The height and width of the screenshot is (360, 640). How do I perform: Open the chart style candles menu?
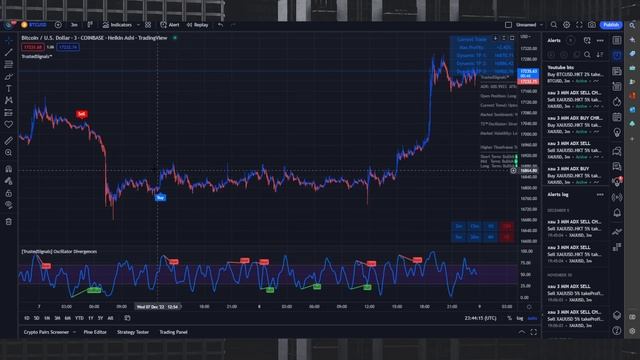coord(90,25)
